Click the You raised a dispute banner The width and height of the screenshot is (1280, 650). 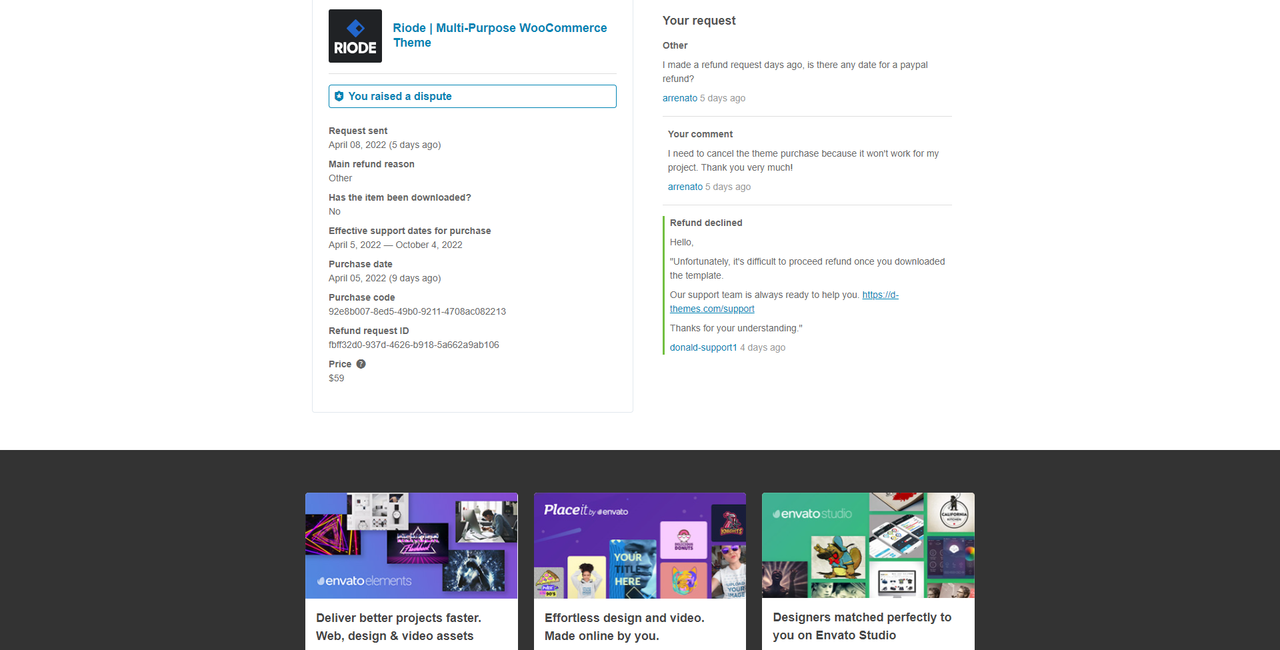(472, 96)
